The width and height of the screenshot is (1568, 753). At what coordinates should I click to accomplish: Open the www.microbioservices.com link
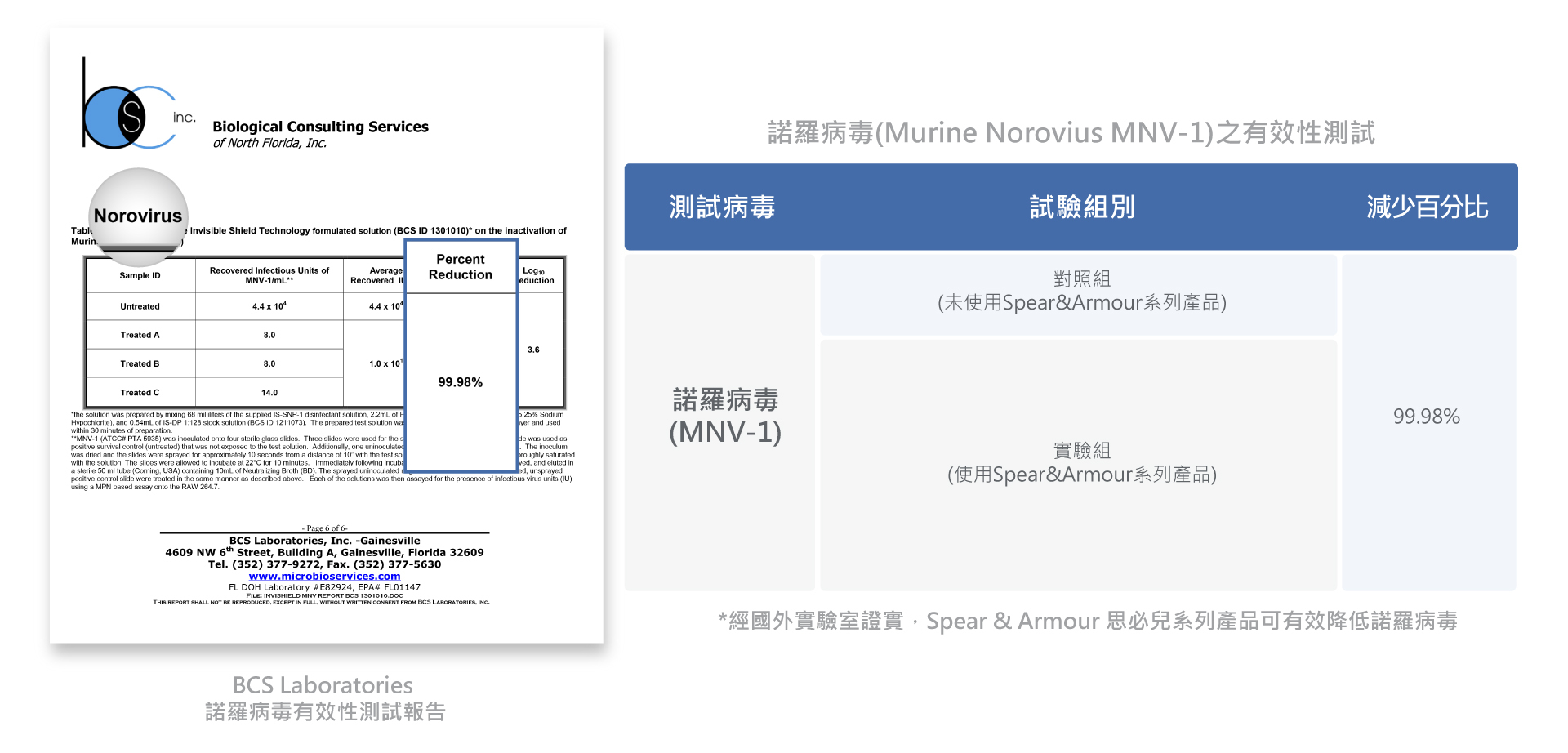[x=324, y=576]
